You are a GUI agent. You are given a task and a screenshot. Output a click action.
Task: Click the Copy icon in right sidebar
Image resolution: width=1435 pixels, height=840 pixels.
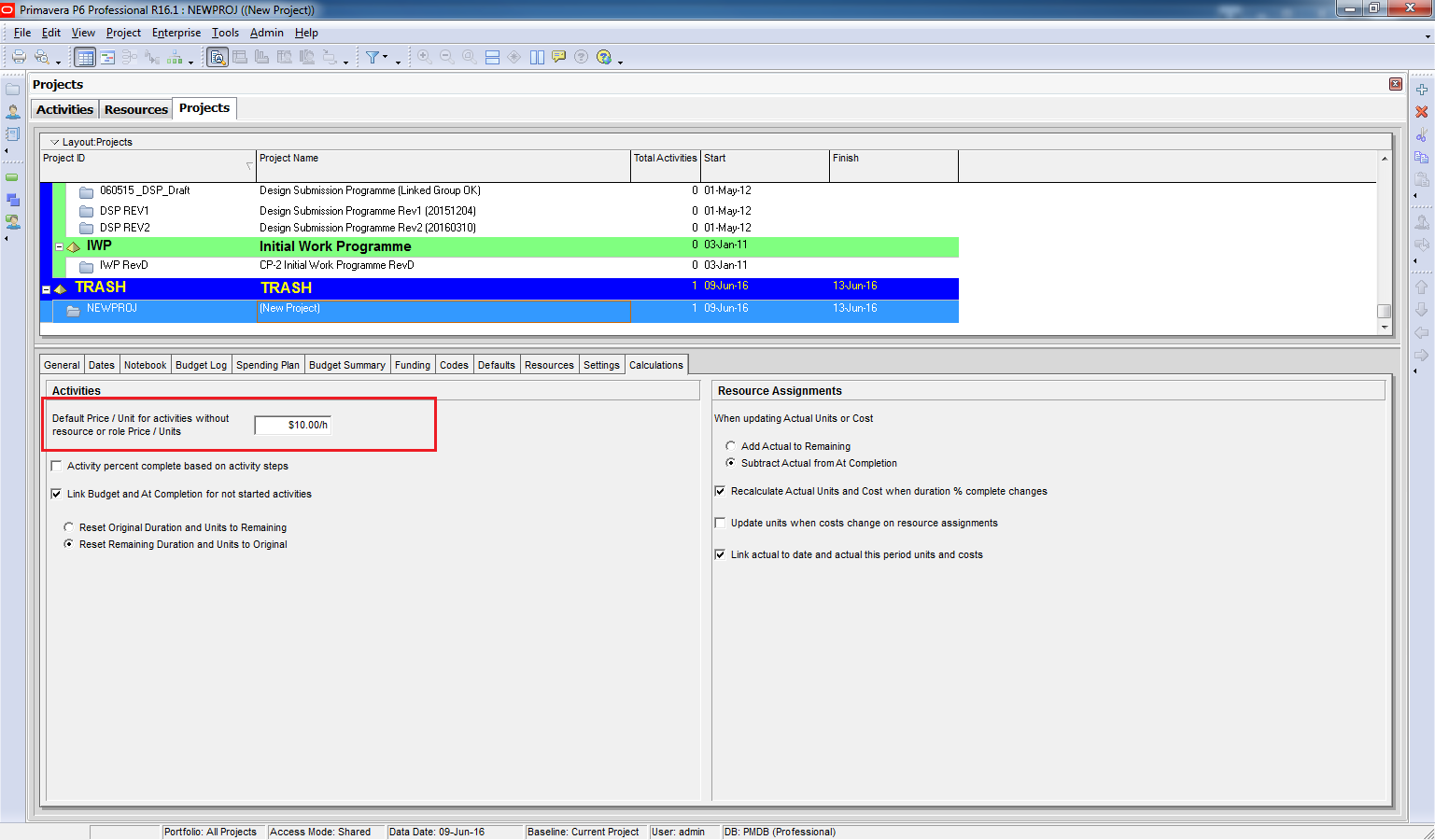click(x=1421, y=157)
